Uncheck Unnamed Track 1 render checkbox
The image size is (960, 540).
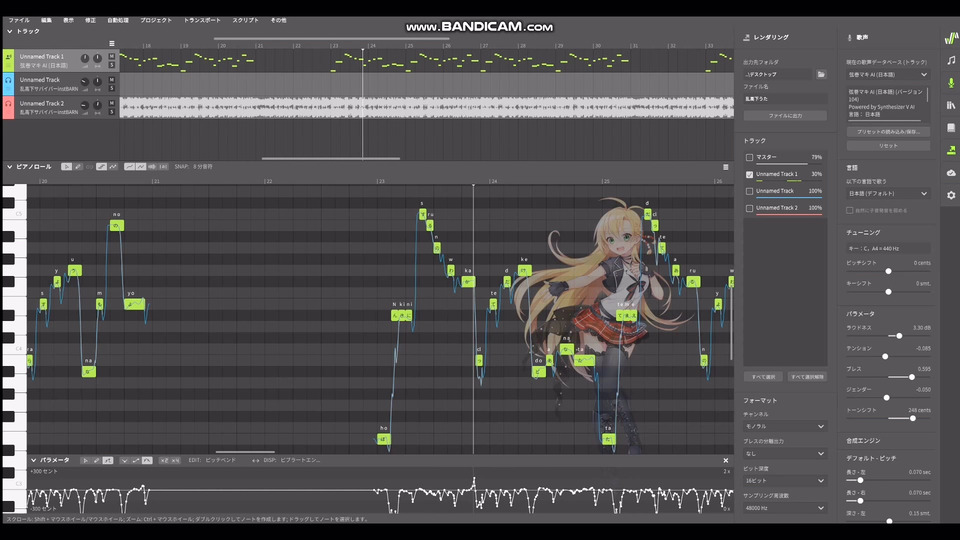(749, 174)
